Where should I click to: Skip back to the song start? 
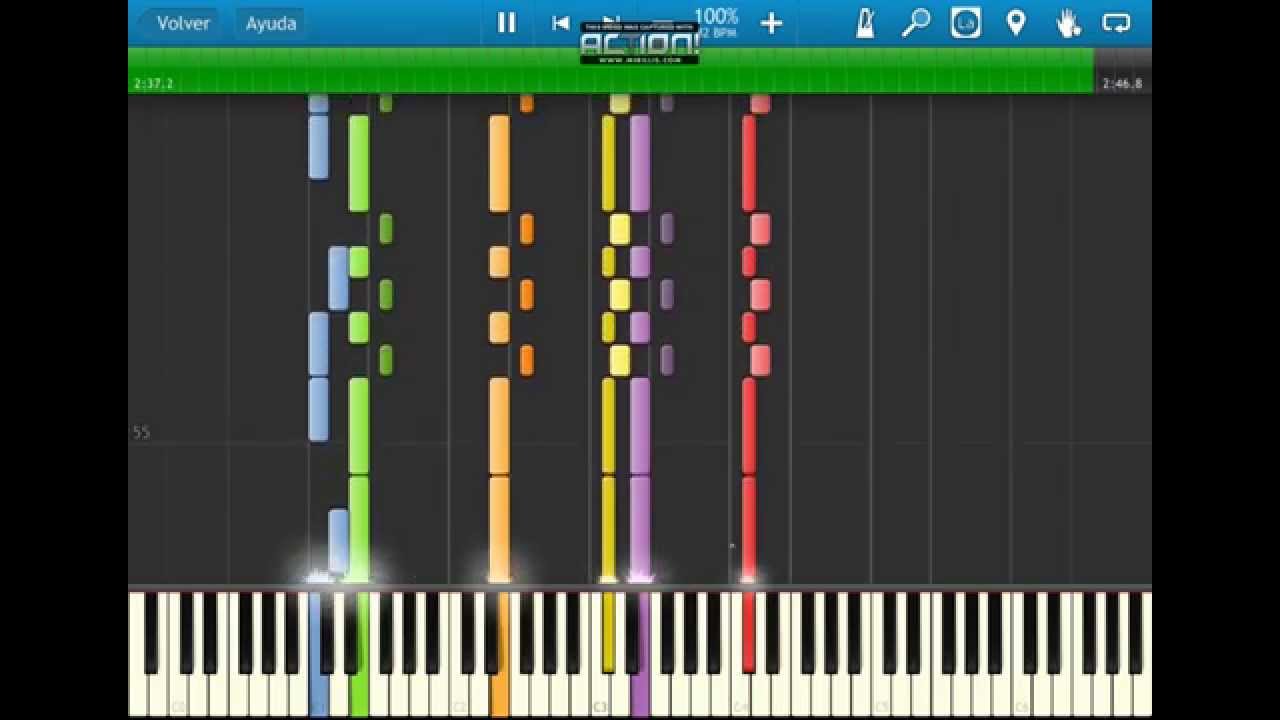(x=561, y=23)
